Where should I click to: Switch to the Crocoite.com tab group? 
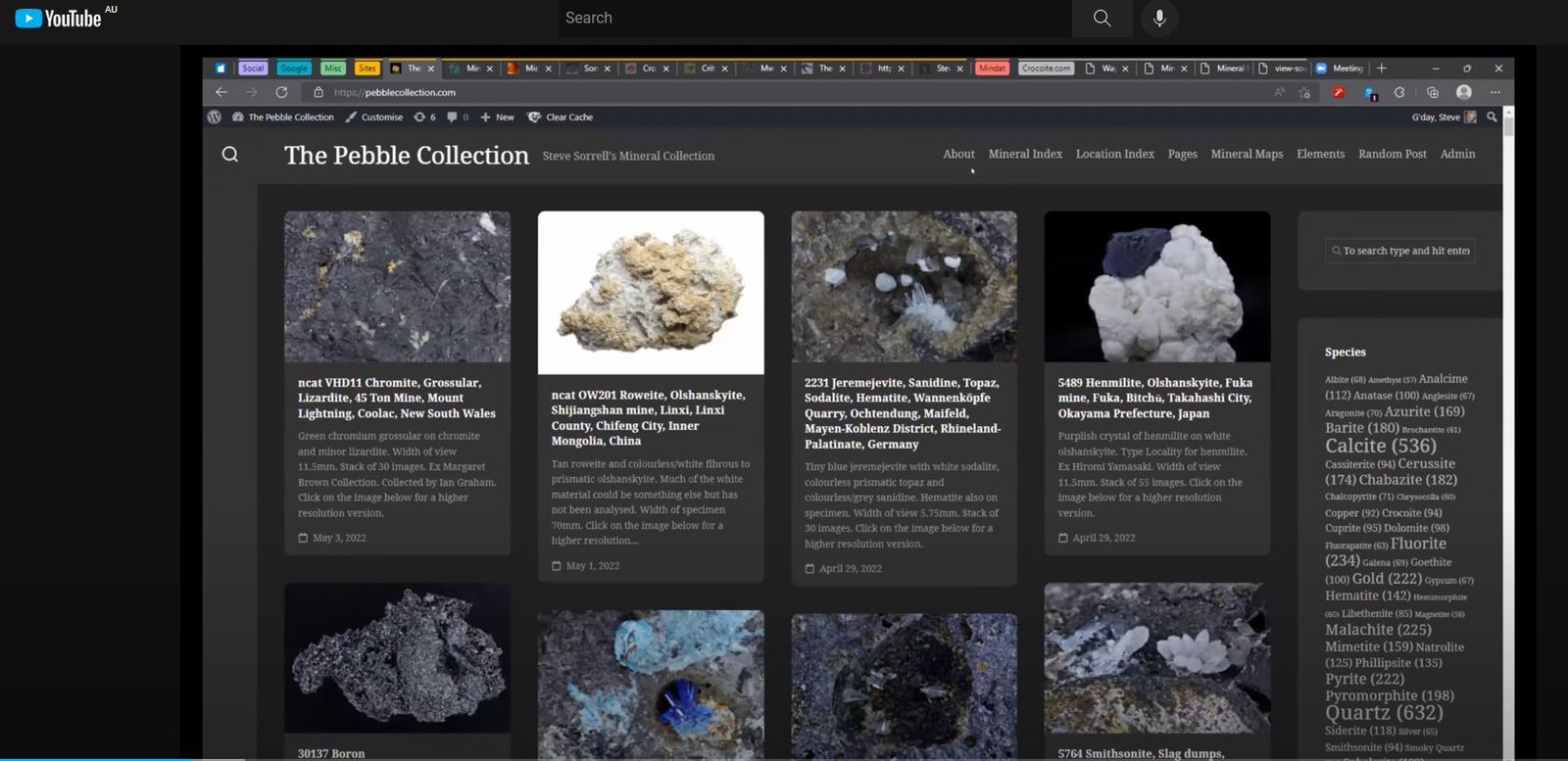tap(1046, 69)
